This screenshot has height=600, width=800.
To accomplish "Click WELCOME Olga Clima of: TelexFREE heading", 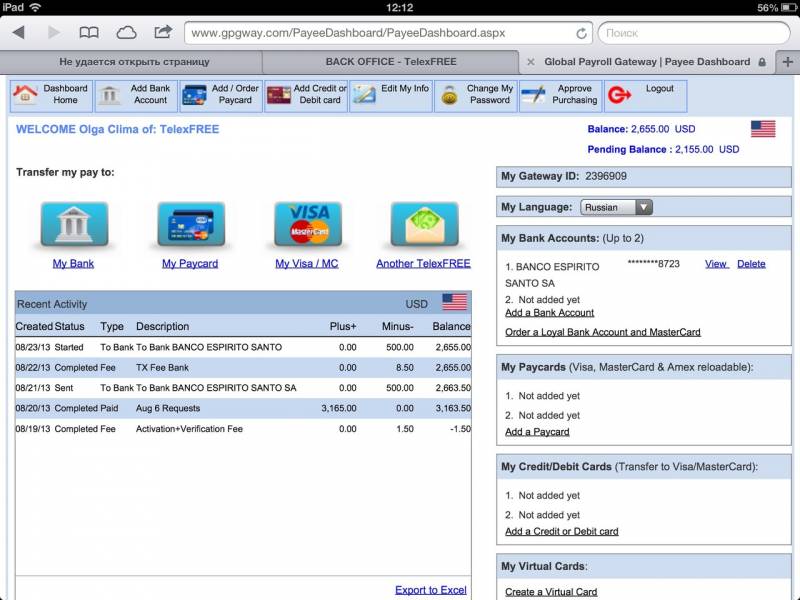I will point(117,129).
